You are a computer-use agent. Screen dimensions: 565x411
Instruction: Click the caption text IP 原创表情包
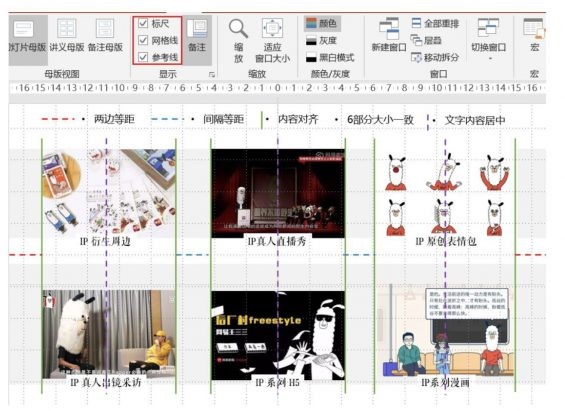(446, 241)
